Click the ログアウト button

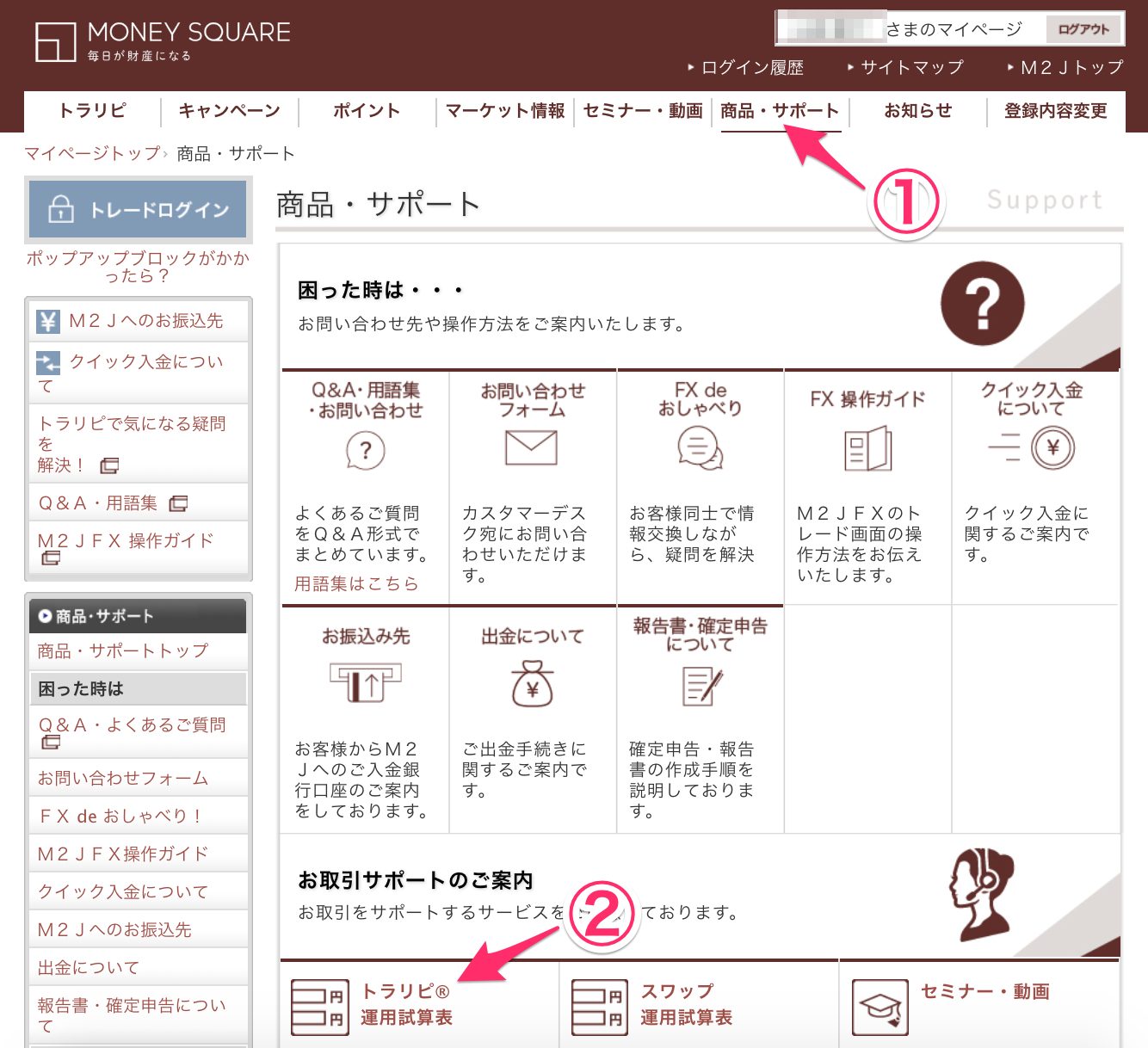pyautogui.click(x=1083, y=29)
